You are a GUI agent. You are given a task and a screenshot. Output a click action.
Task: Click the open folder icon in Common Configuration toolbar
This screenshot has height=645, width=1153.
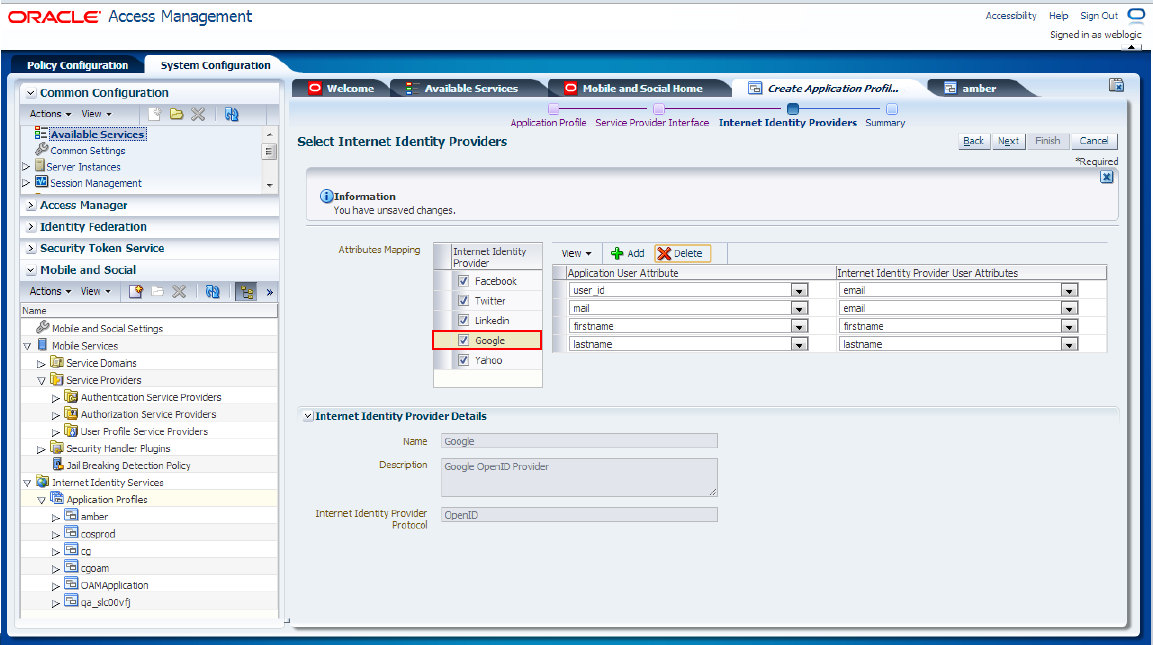176,114
